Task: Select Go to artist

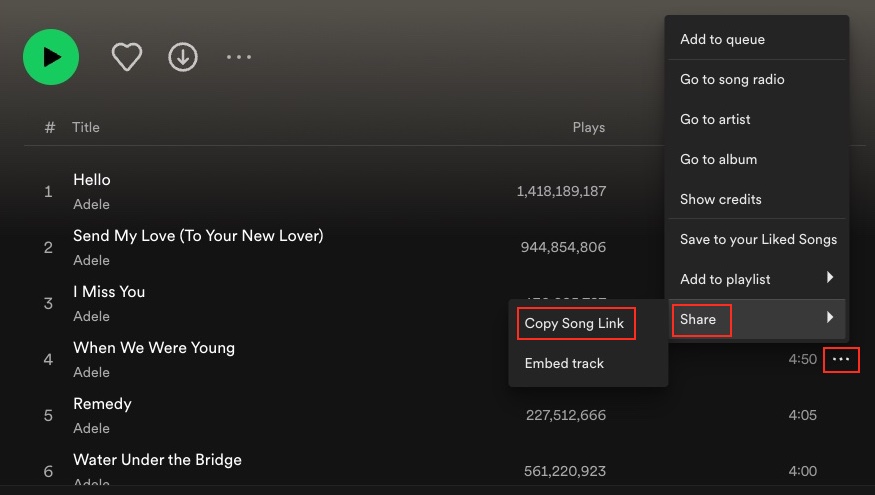Action: coord(715,120)
